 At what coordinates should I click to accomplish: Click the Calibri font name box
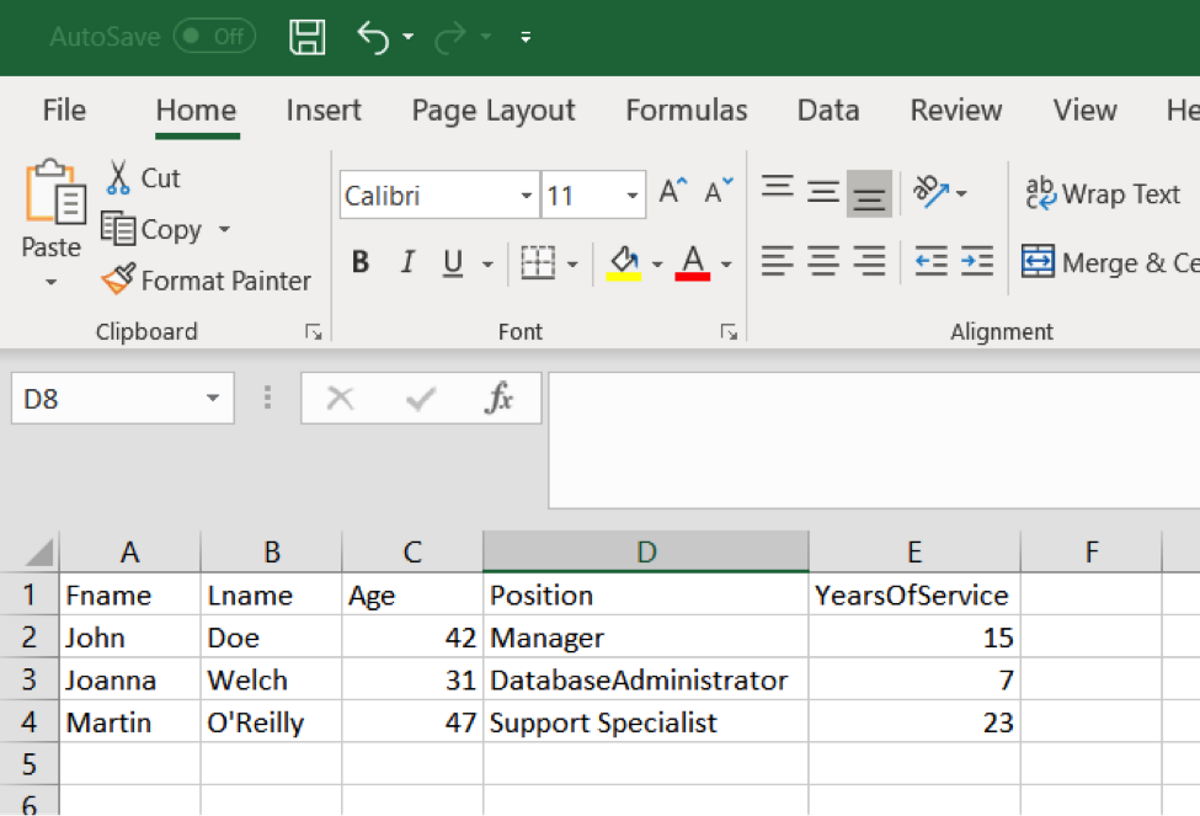[x=428, y=195]
